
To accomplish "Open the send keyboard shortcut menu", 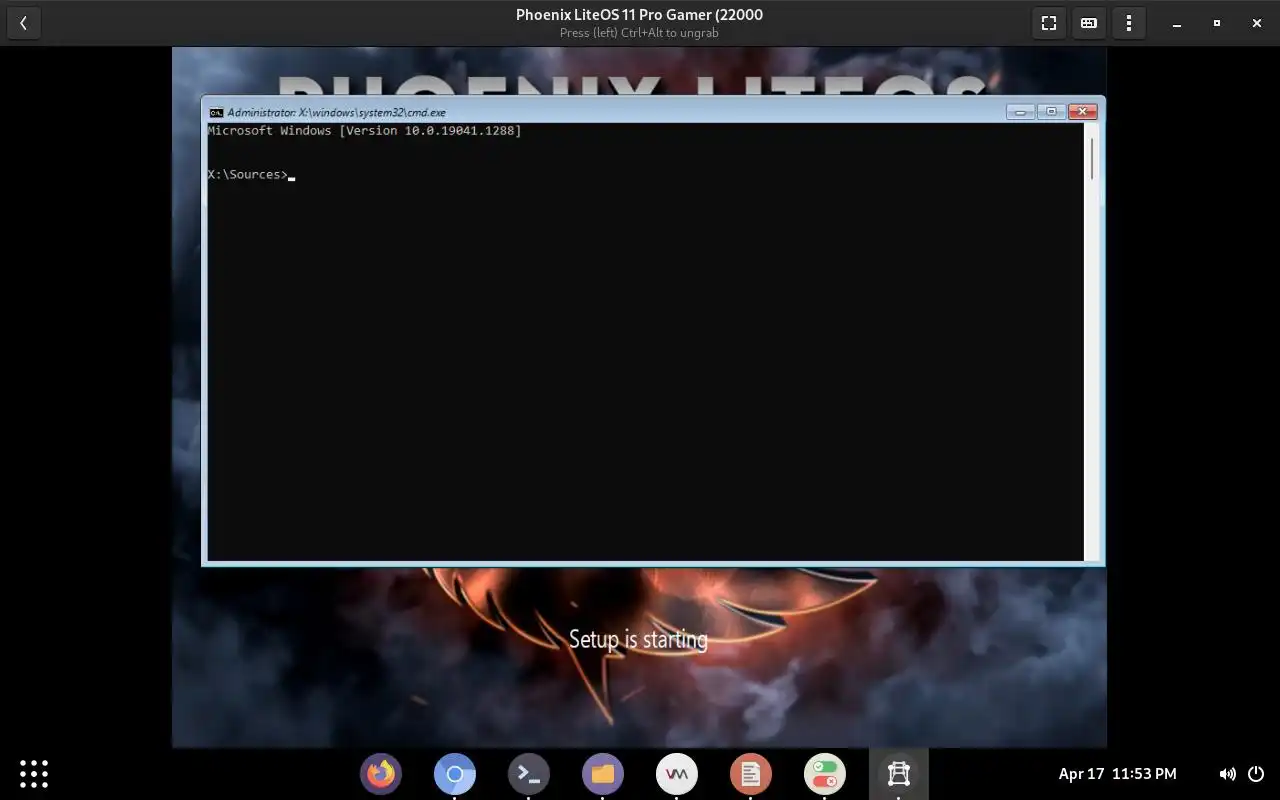I will coord(1089,23).
